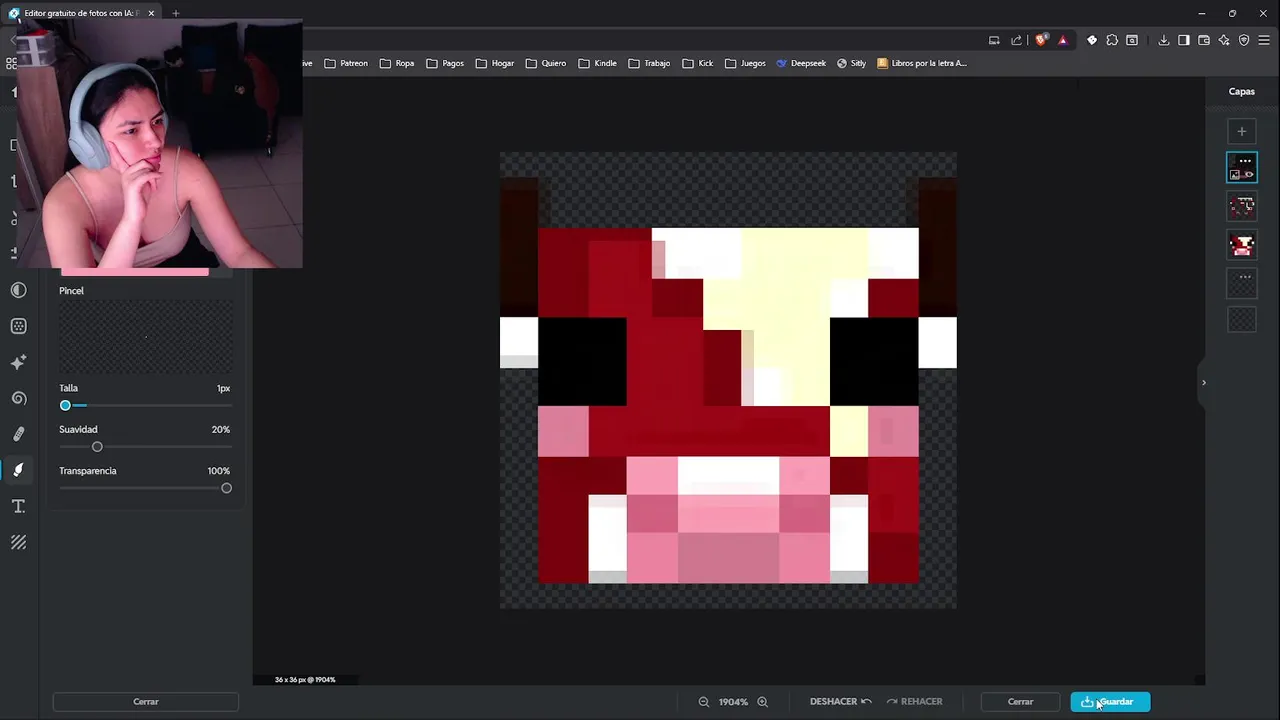Open the Brave VPN shield icon
Viewport: 1280px width, 720px height.
tap(1244, 40)
